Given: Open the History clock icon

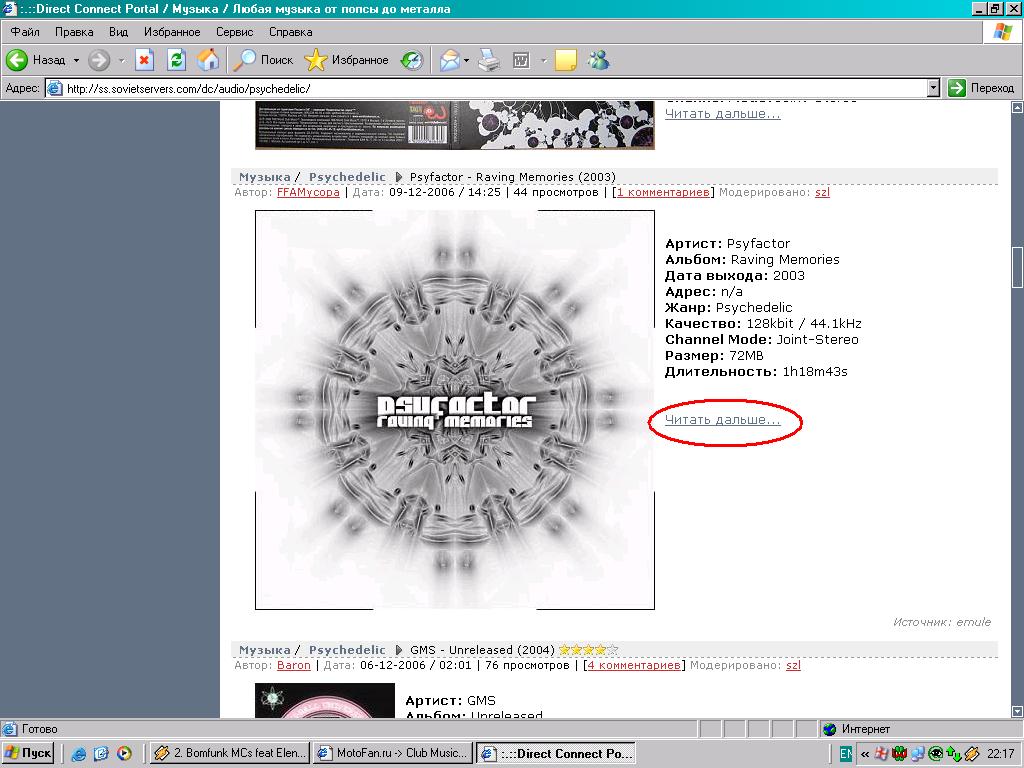Looking at the screenshot, I should pyautogui.click(x=411, y=60).
